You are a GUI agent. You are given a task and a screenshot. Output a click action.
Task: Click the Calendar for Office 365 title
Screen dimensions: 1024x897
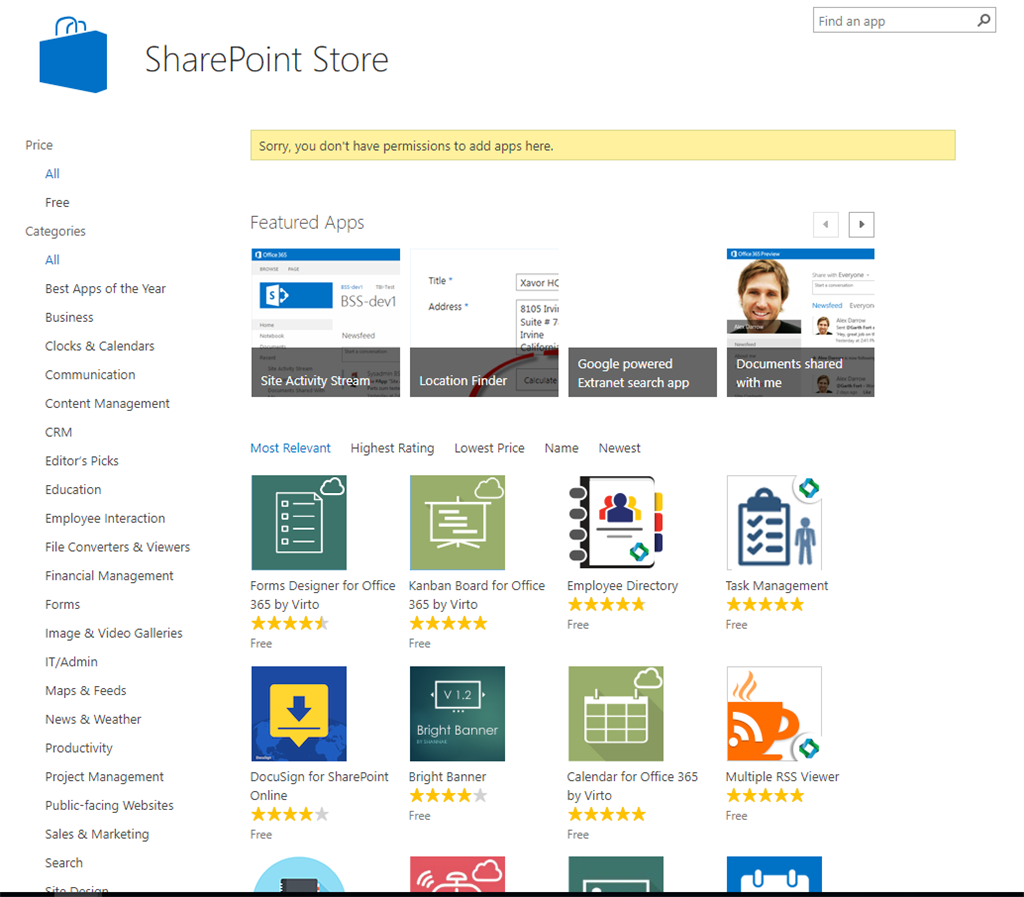632,786
